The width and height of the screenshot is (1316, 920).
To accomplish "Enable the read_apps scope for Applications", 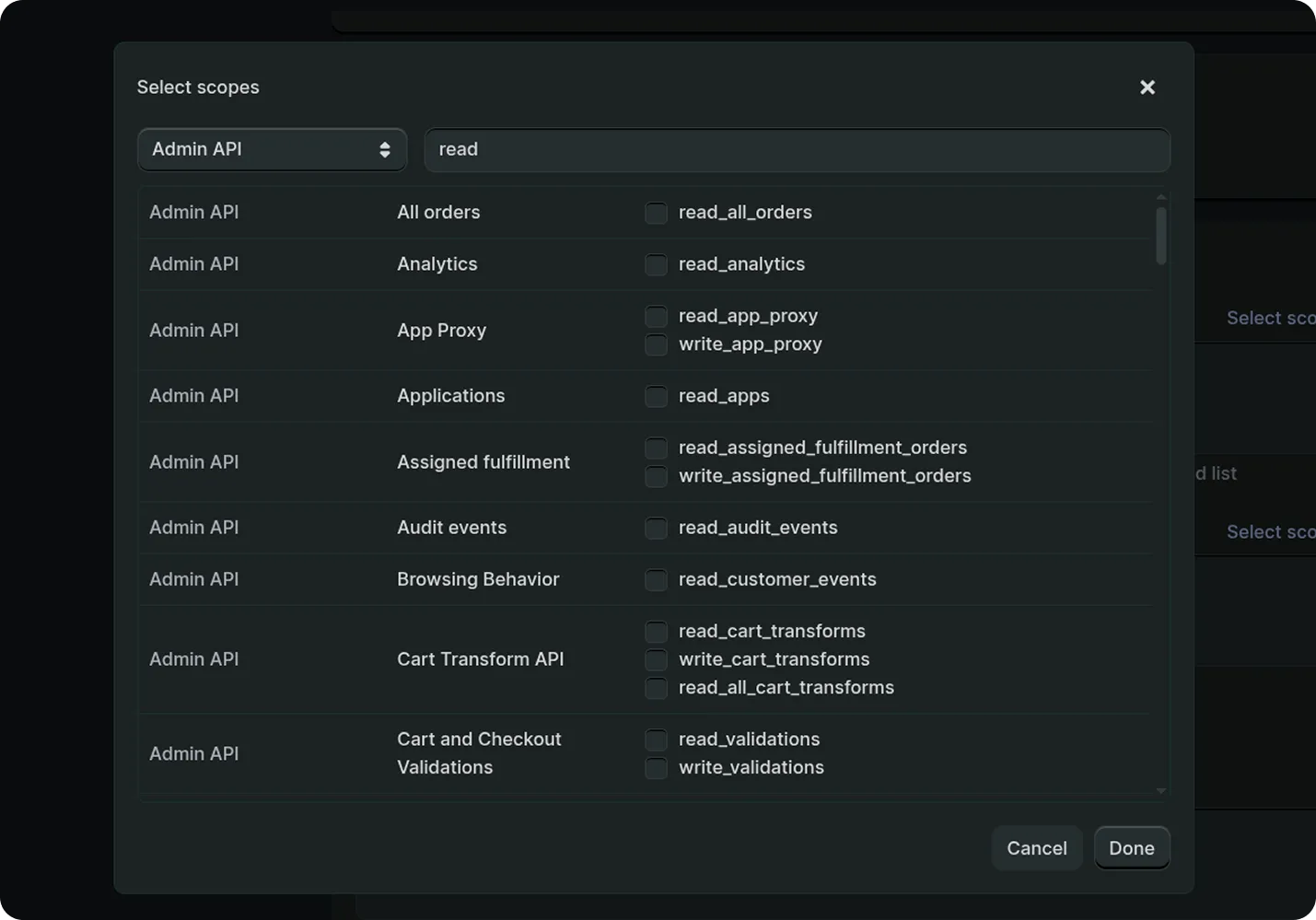I will [656, 396].
